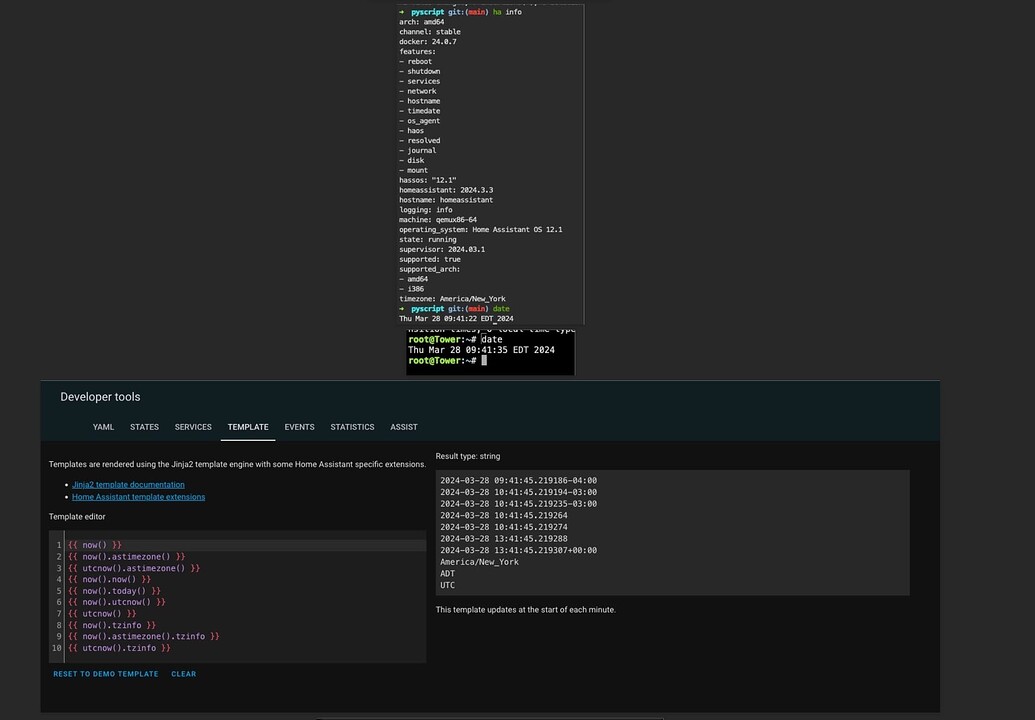This screenshot has width=1035, height=720.
Task: Place cursor on line 1 with now()
Action: pyautogui.click(x=95, y=544)
